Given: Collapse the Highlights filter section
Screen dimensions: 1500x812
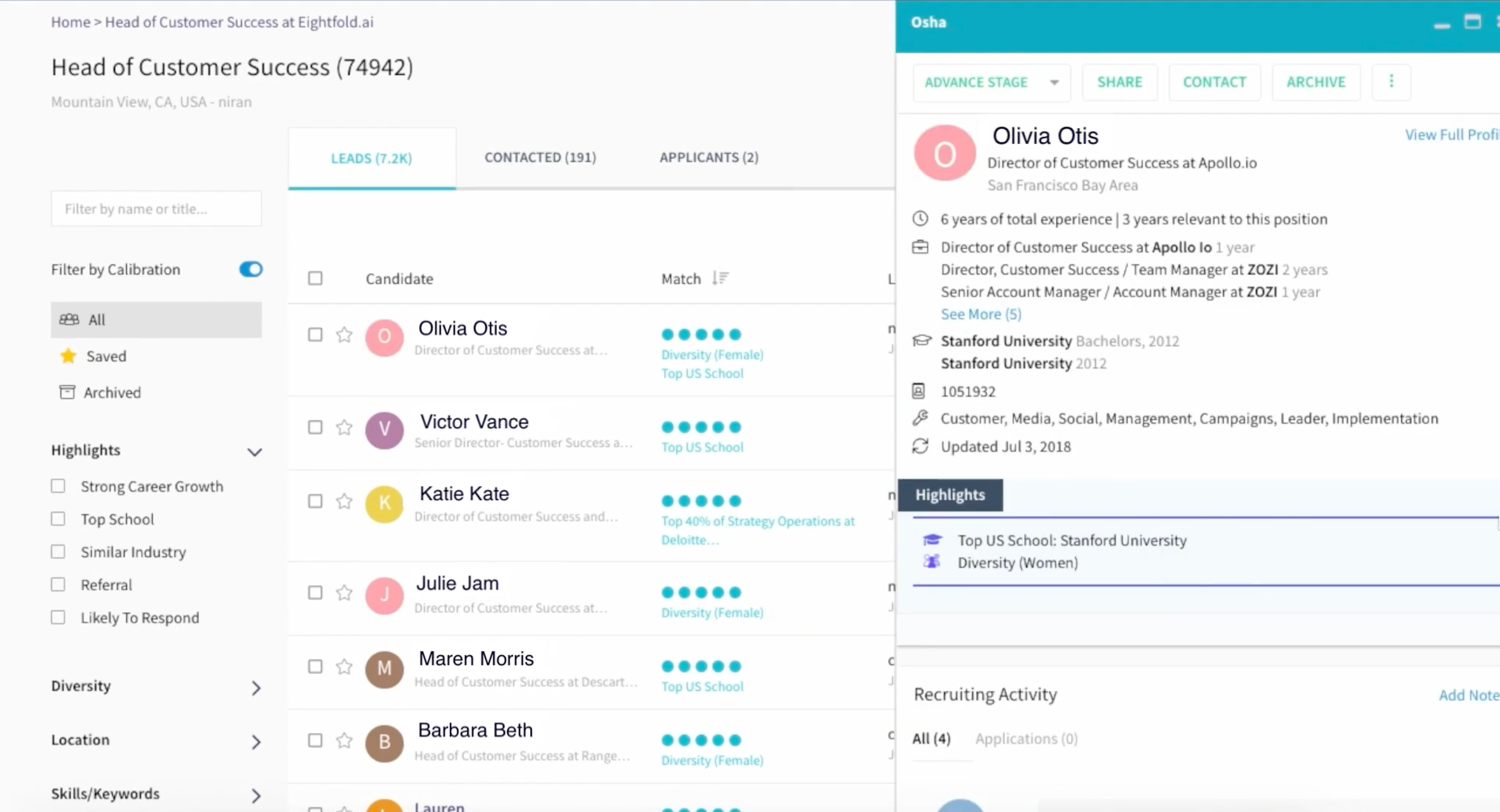Looking at the screenshot, I should (254, 452).
